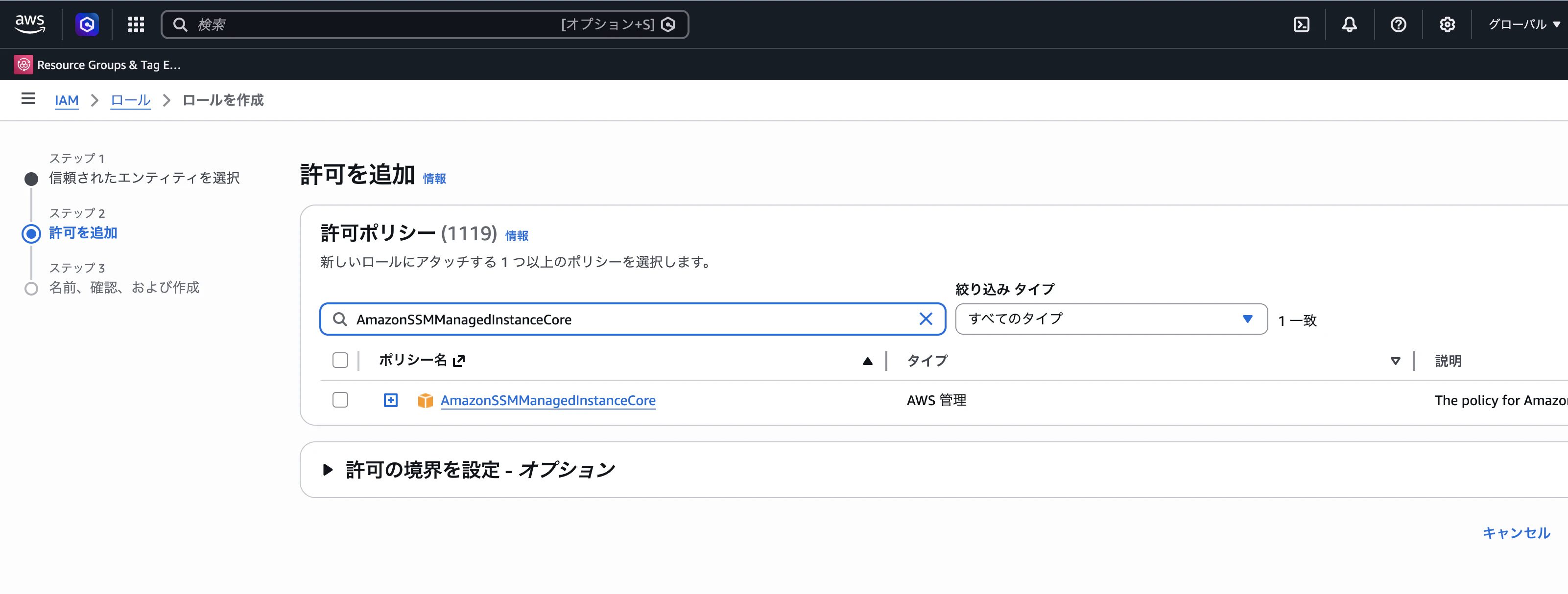Open CloudShell from the top bar

(x=1302, y=24)
